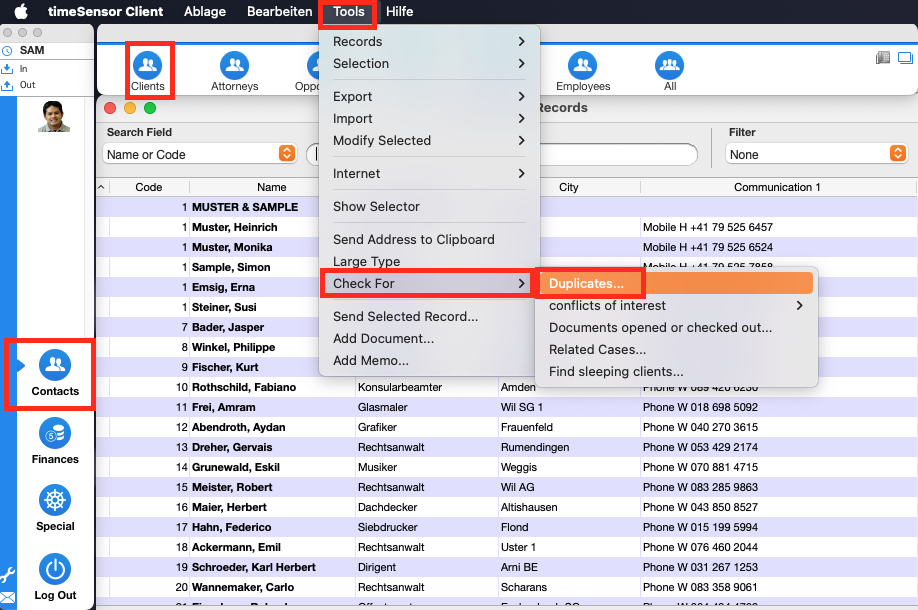918x610 pixels.
Task: Choose Documents opened or checked out...
Action: [x=676, y=327]
